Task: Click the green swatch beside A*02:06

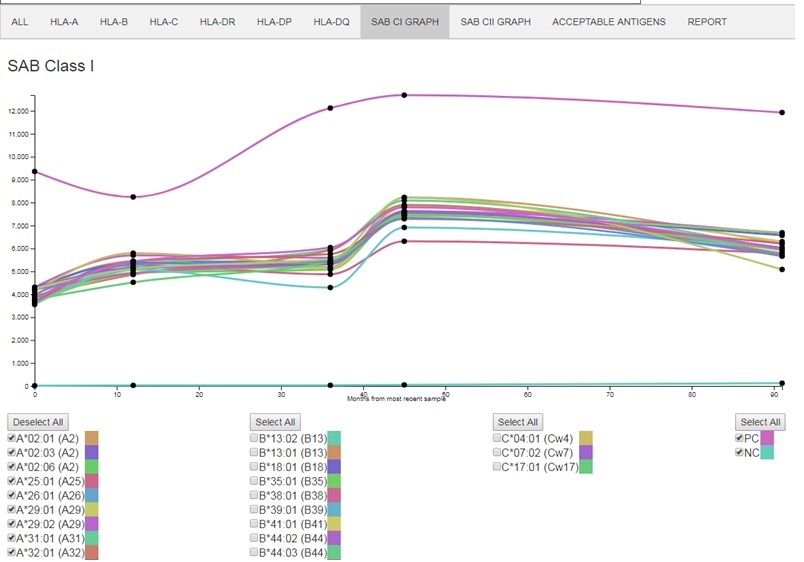Action: [91, 467]
